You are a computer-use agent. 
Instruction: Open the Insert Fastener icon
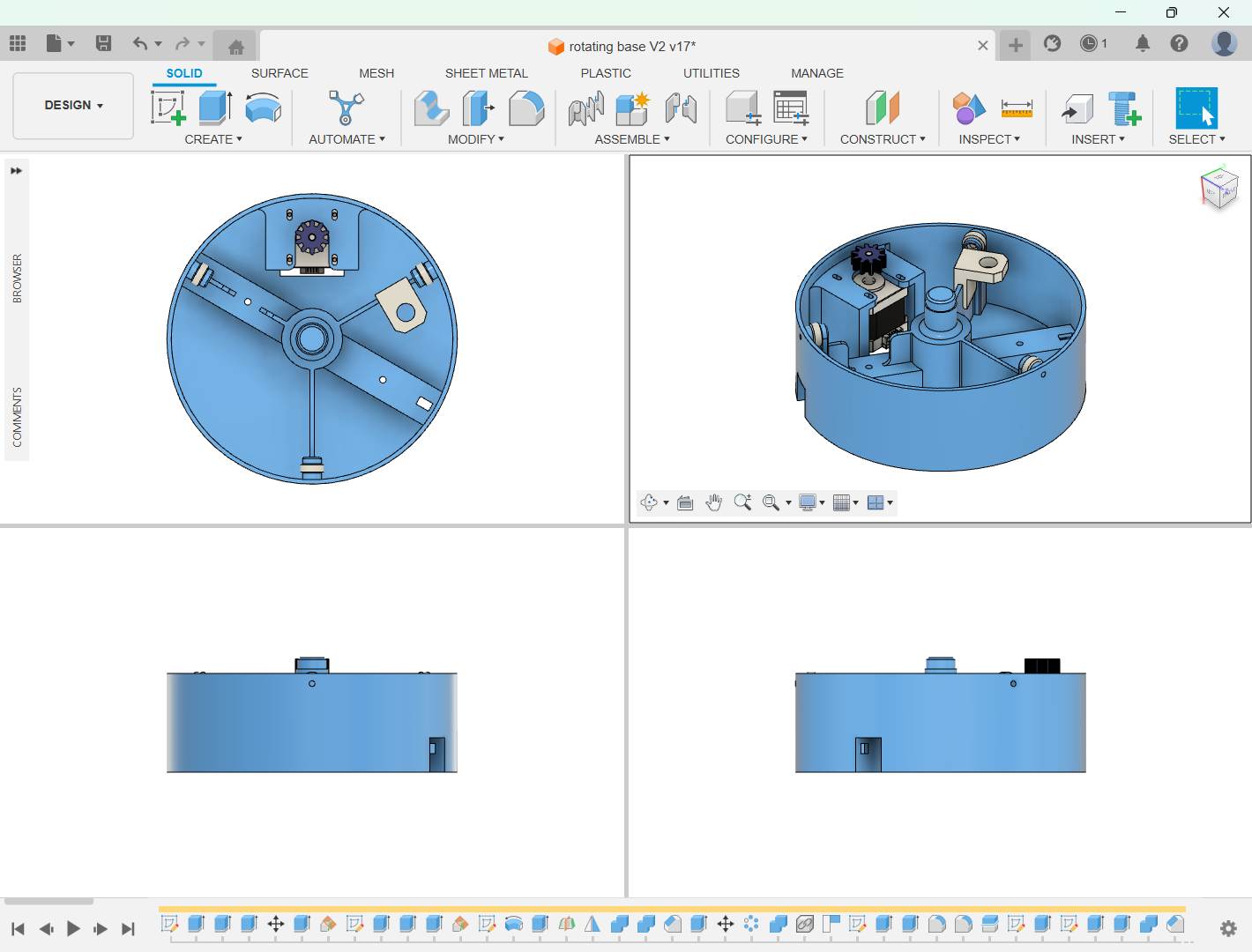(x=1124, y=108)
